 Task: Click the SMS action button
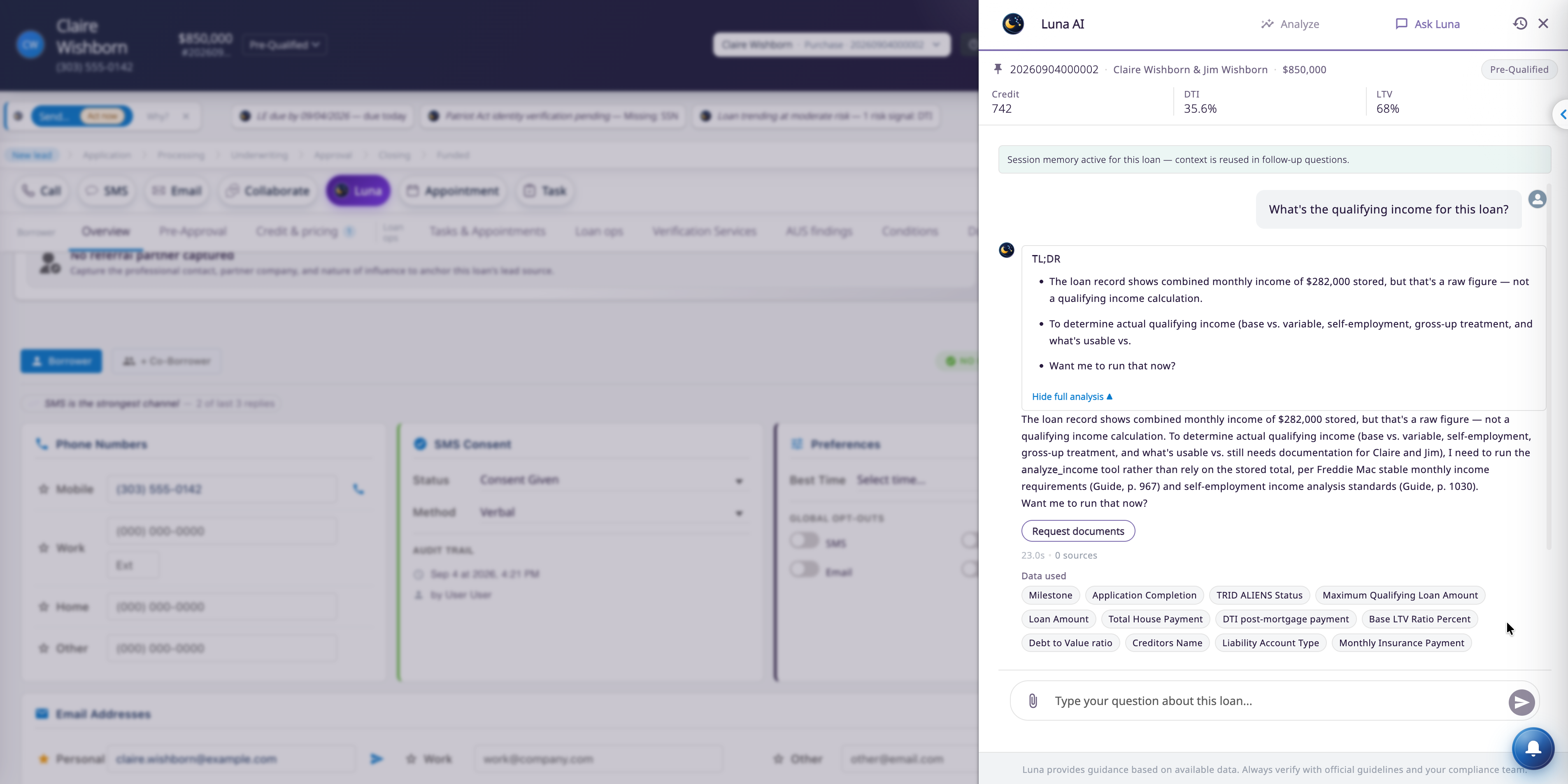pyautogui.click(x=107, y=191)
